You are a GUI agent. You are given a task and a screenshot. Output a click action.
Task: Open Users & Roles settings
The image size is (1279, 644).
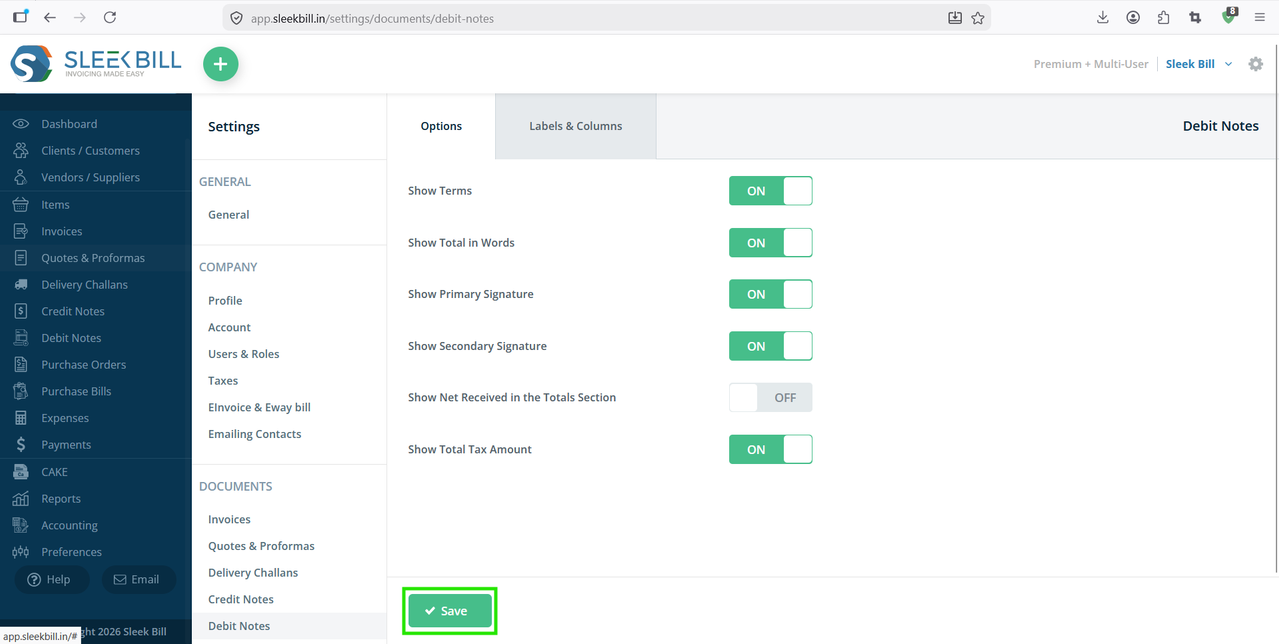coord(244,354)
